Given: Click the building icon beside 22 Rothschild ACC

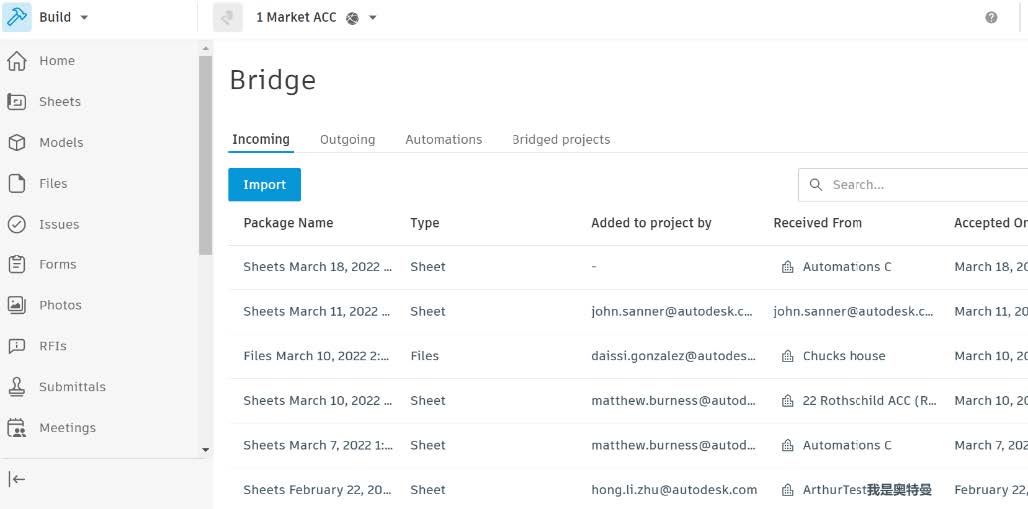Looking at the screenshot, I should [x=787, y=401].
